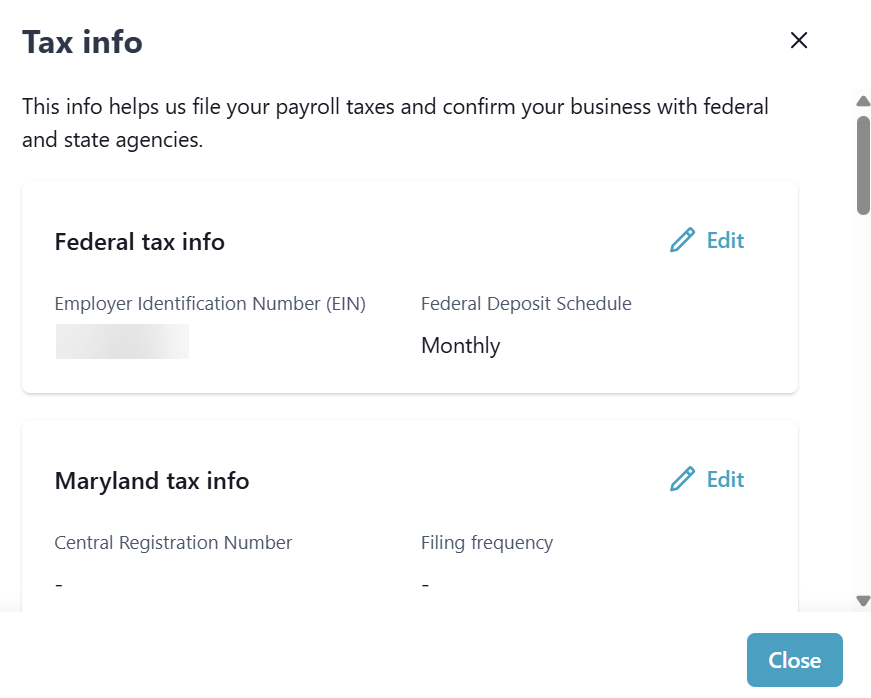Viewport: 871px width, 698px height.
Task: Click the Filing frequency label
Action: click(x=487, y=543)
